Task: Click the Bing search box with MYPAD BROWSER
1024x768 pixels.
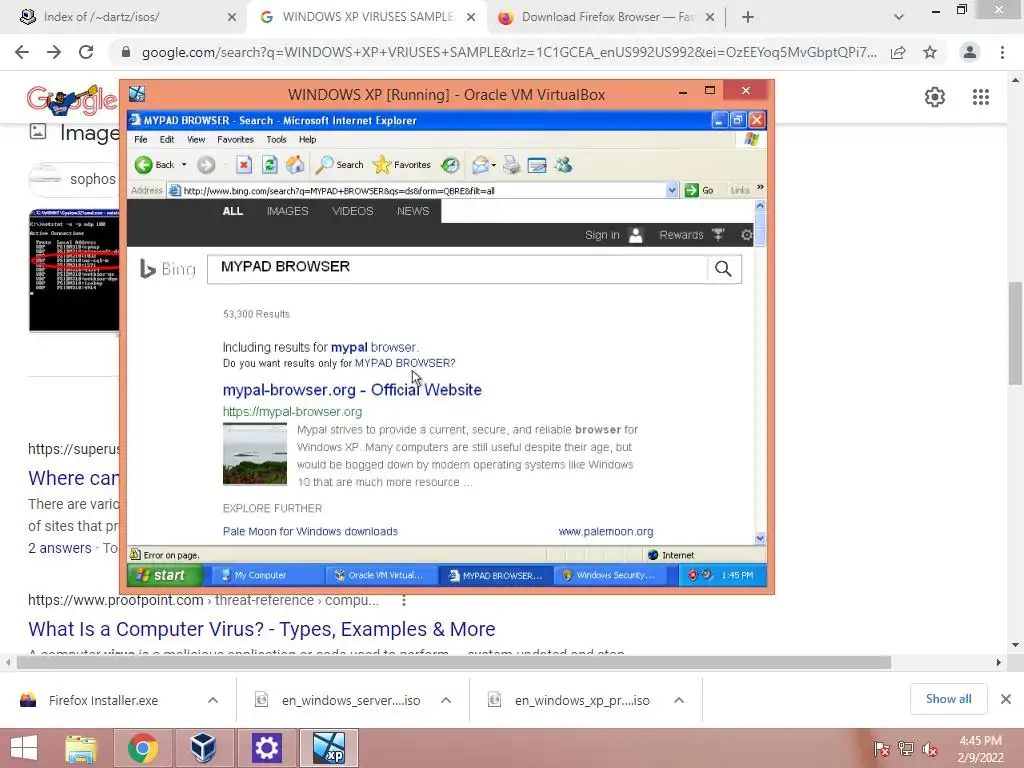Action: click(457, 268)
